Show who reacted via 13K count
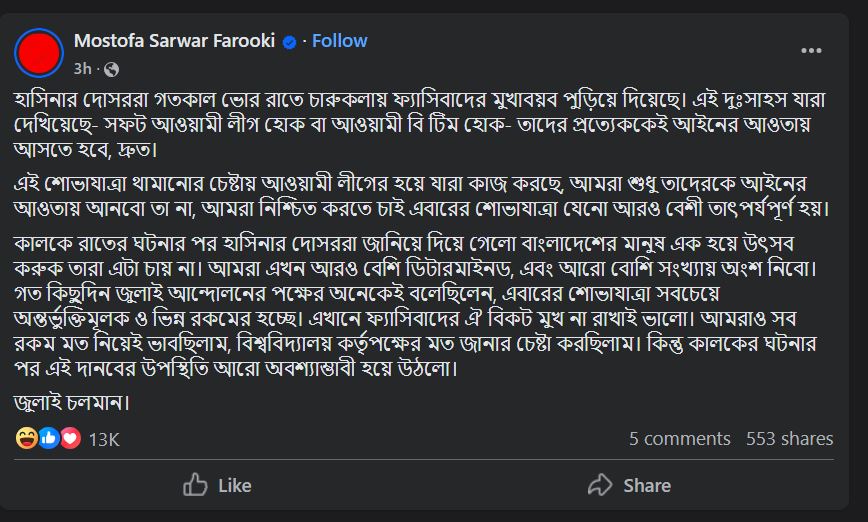The image size is (868, 522). 104,440
